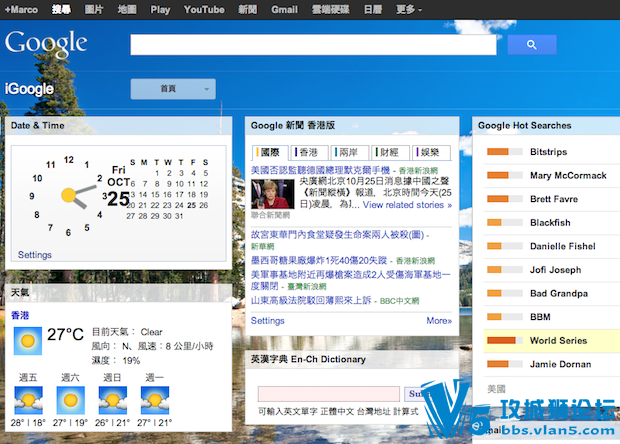Switch to the 財經 news tab
This screenshot has height=444, width=620.
point(390,152)
